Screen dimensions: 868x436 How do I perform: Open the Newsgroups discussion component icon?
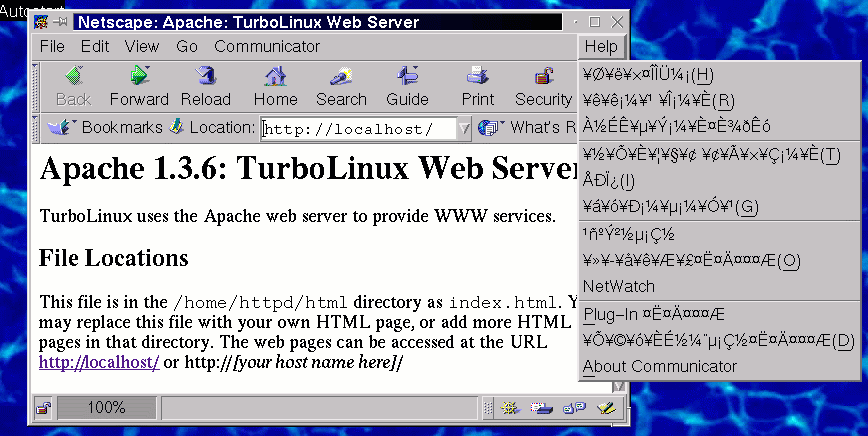[574, 408]
